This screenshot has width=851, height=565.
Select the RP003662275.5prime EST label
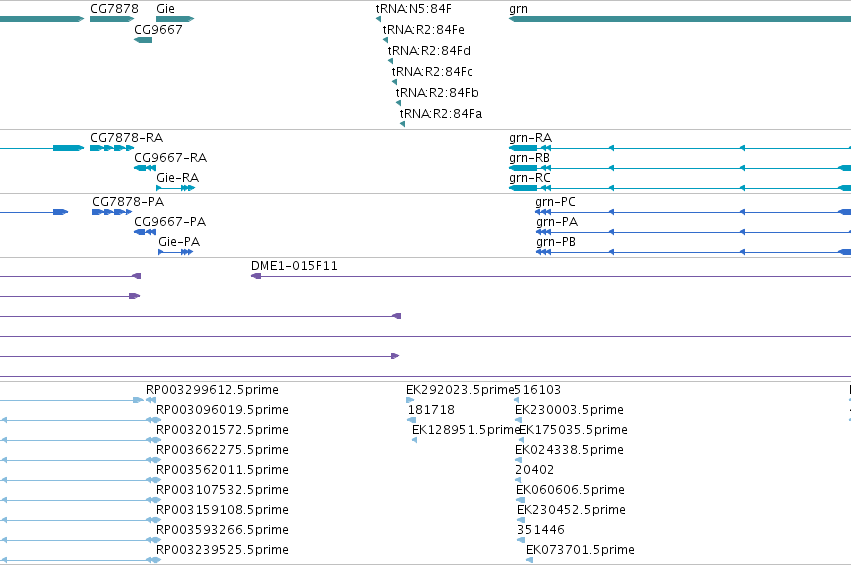tap(222, 450)
